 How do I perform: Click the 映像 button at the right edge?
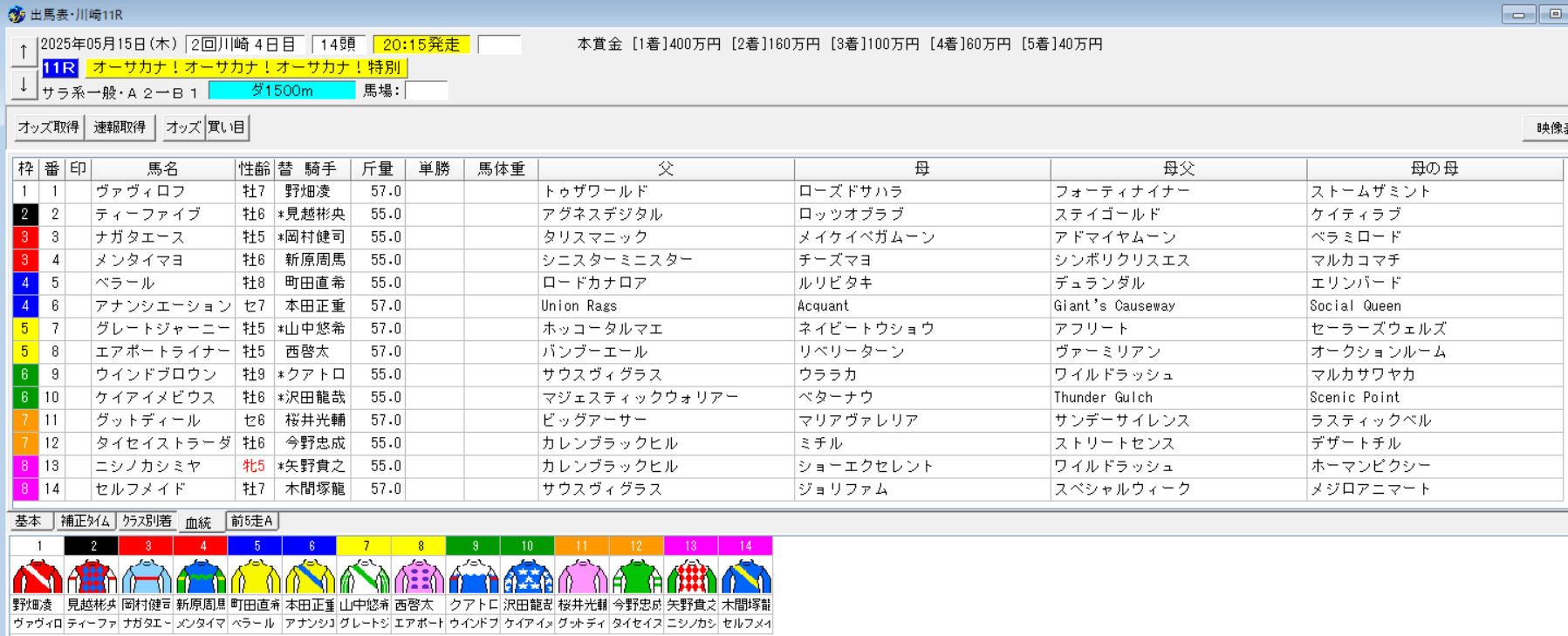click(x=1546, y=128)
